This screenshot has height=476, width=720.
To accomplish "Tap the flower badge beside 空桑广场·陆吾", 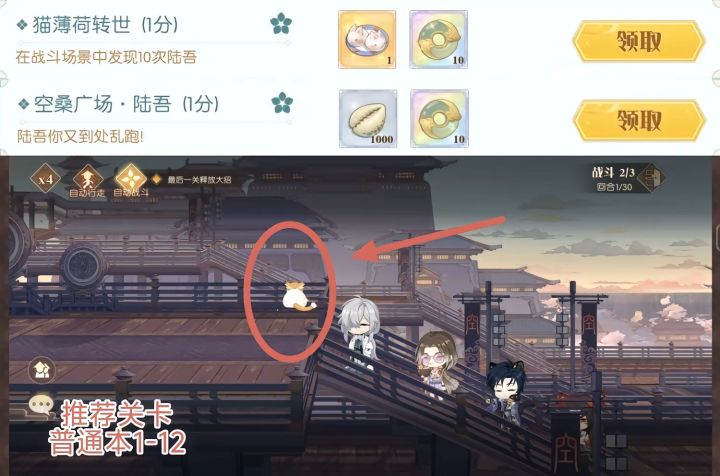I will click(x=282, y=102).
